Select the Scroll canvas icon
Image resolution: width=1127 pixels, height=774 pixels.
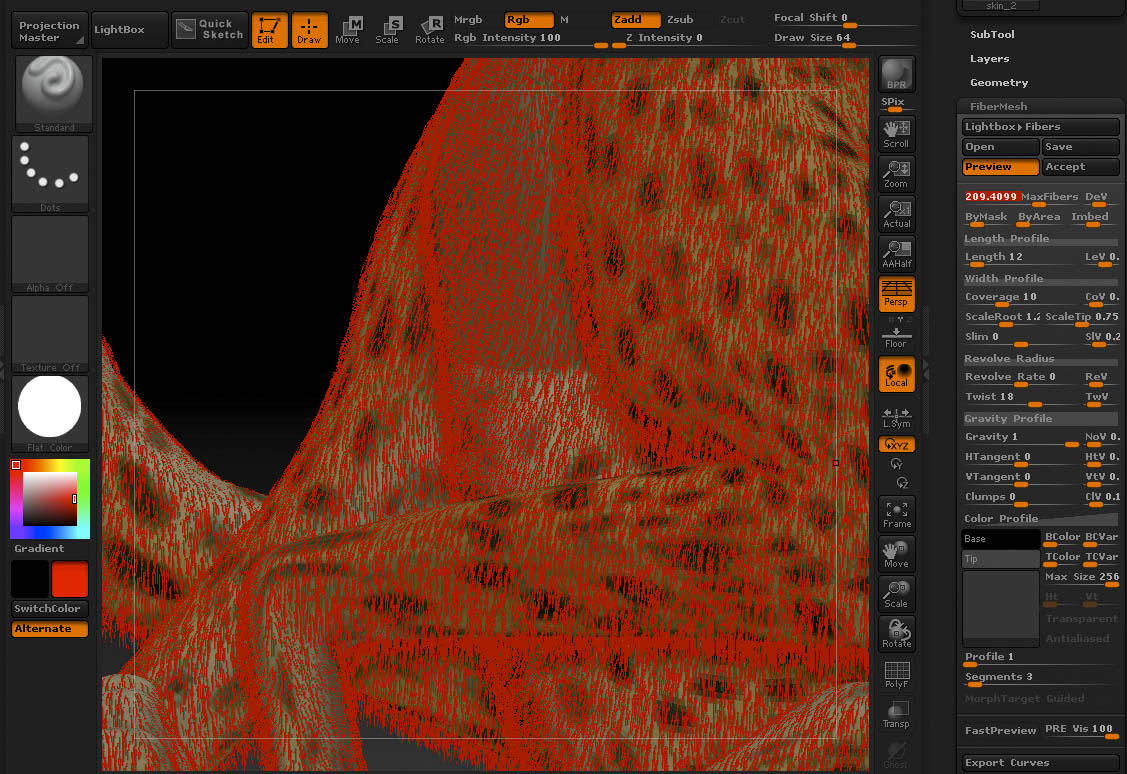pyautogui.click(x=896, y=132)
